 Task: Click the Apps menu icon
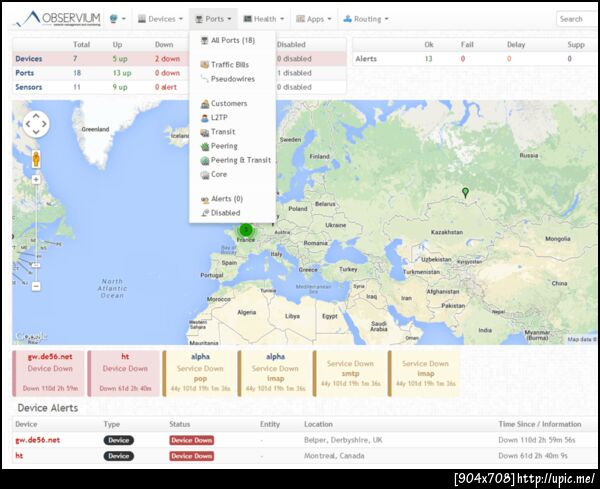point(300,19)
